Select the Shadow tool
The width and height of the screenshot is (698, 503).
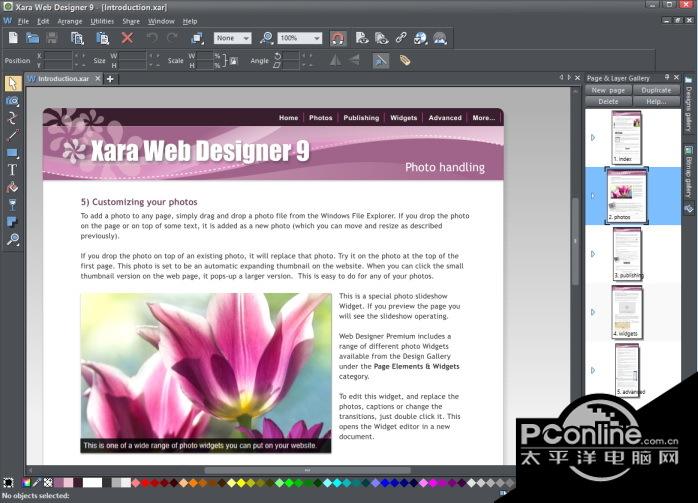pos(12,222)
